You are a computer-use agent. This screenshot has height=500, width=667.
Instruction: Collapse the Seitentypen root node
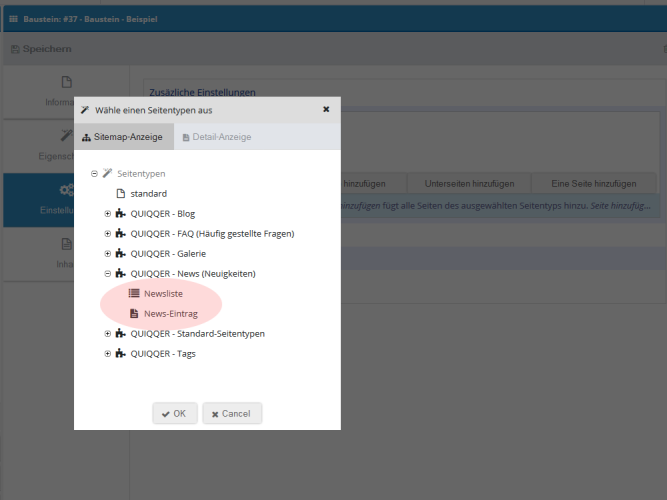(x=94, y=174)
